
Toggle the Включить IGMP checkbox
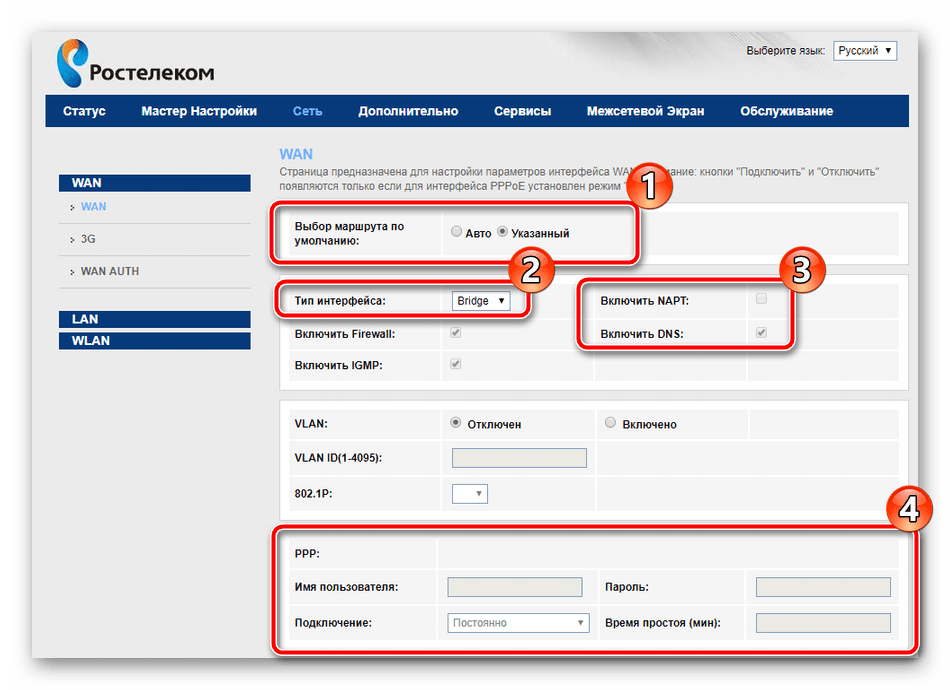(456, 364)
